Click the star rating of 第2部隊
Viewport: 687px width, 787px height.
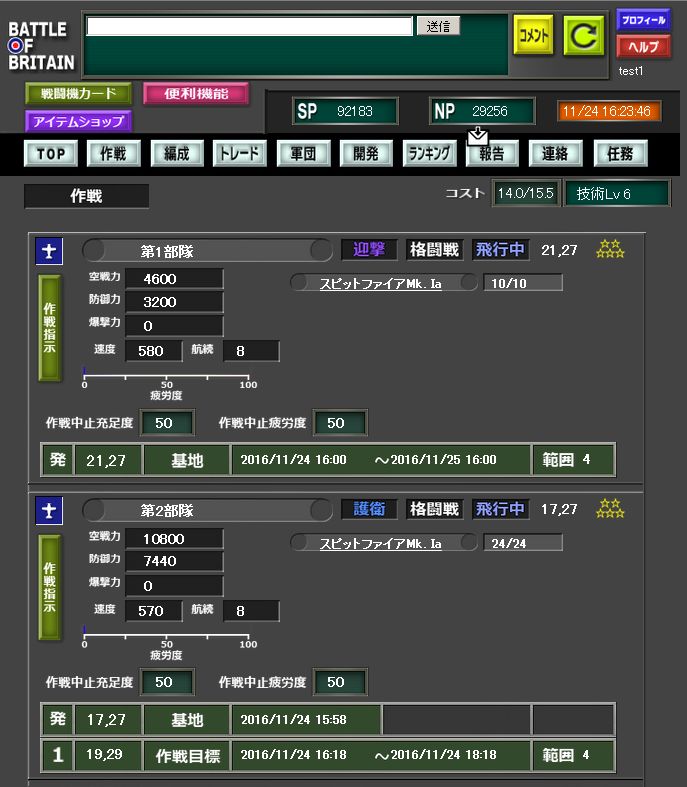(x=610, y=508)
